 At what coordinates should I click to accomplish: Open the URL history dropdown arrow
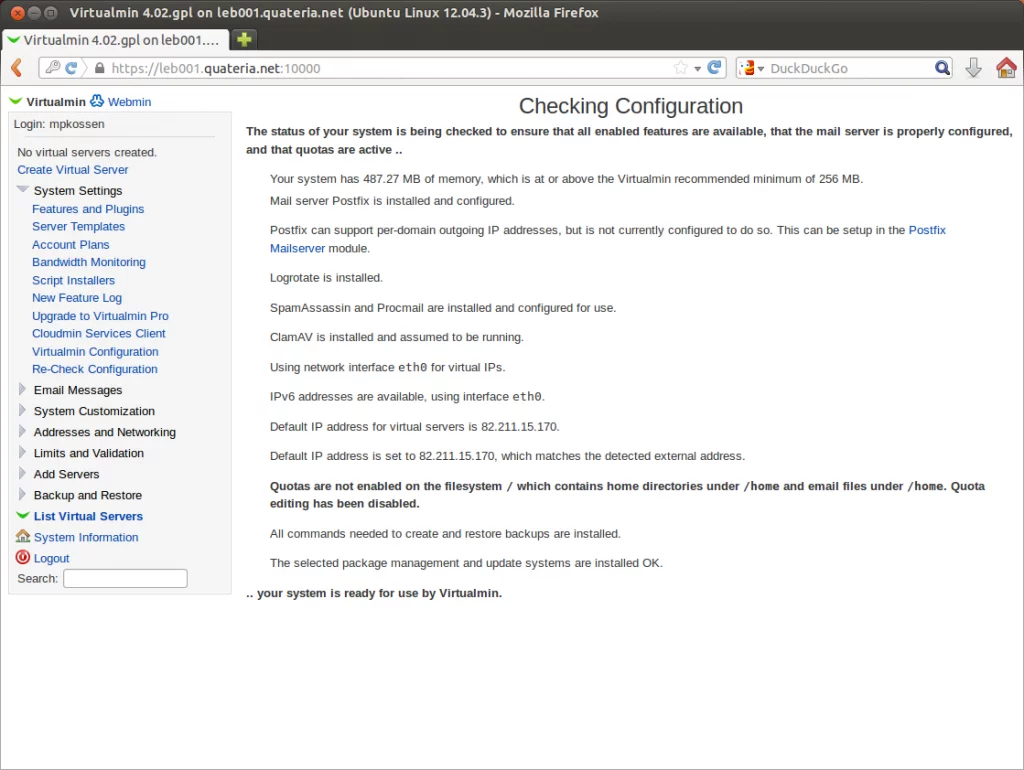click(697, 69)
